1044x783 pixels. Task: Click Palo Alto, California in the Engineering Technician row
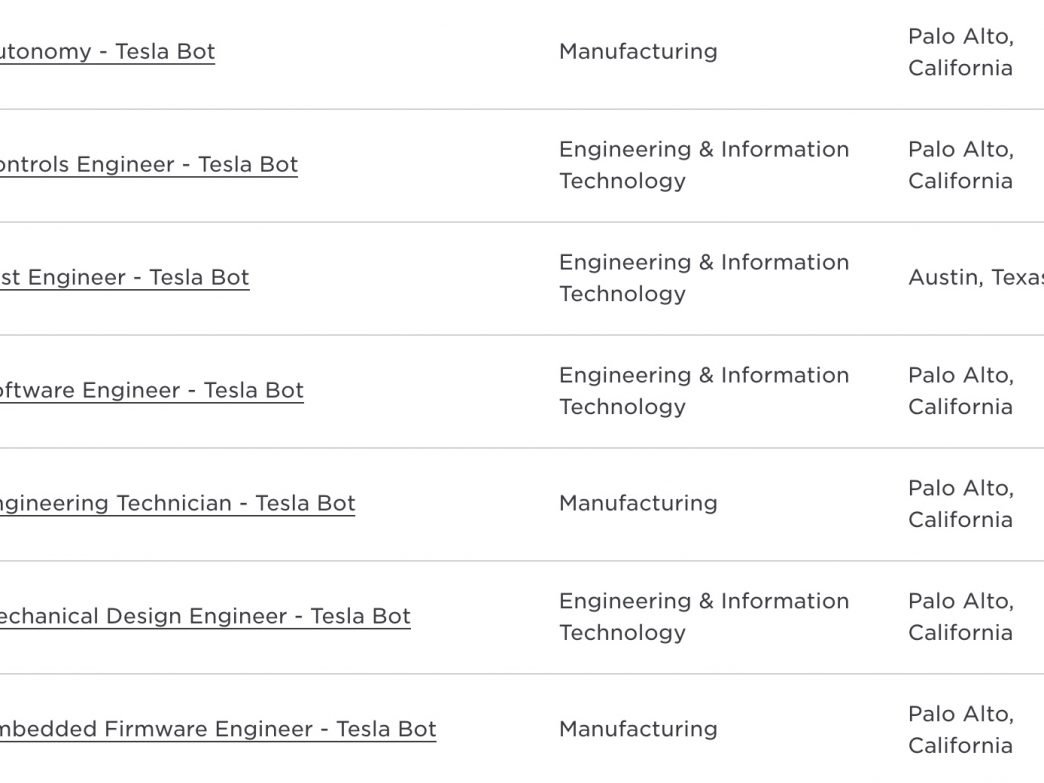coord(961,504)
